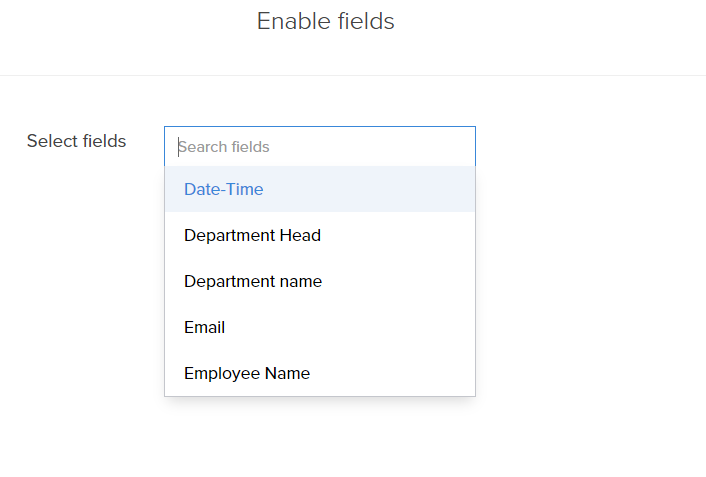This screenshot has width=706, height=477.
Task: Click the Department Head list item
Action: 252,236
